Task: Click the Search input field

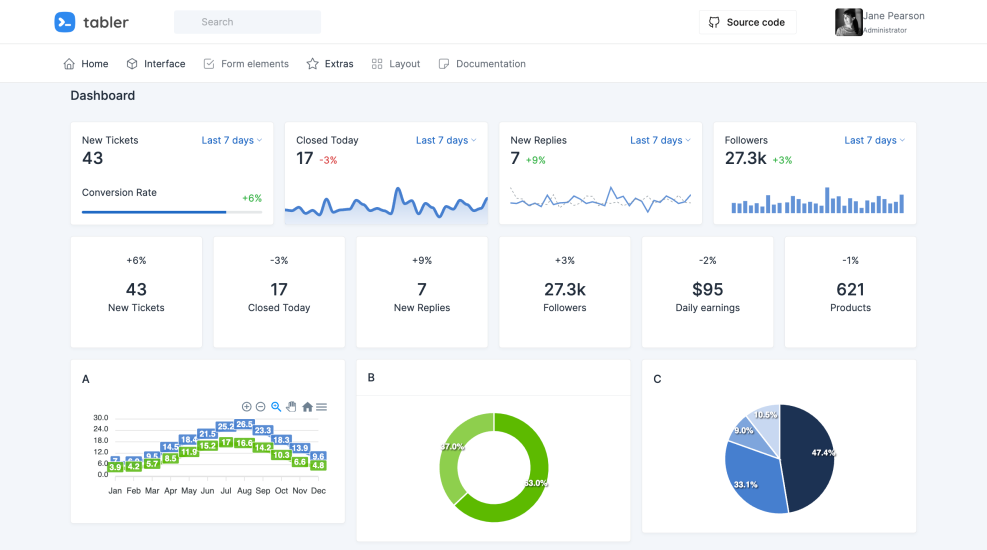Action: pos(247,22)
